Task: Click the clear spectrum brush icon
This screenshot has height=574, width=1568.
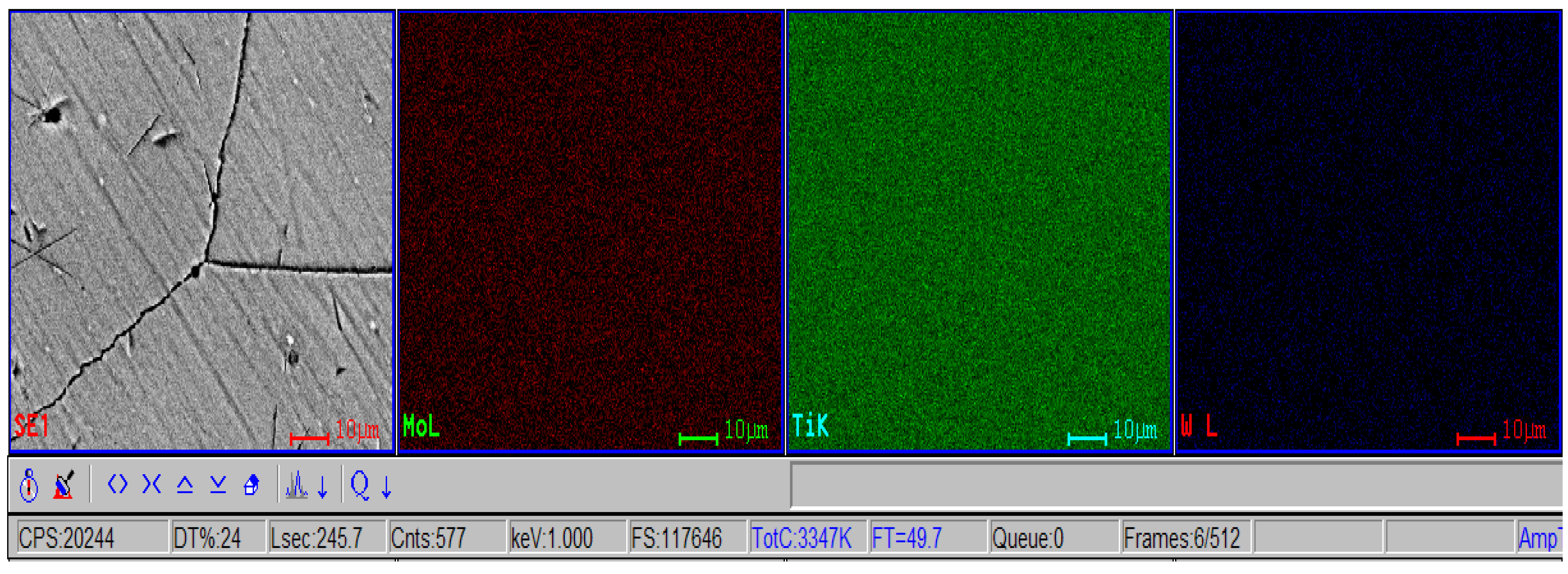Action: [x=64, y=485]
